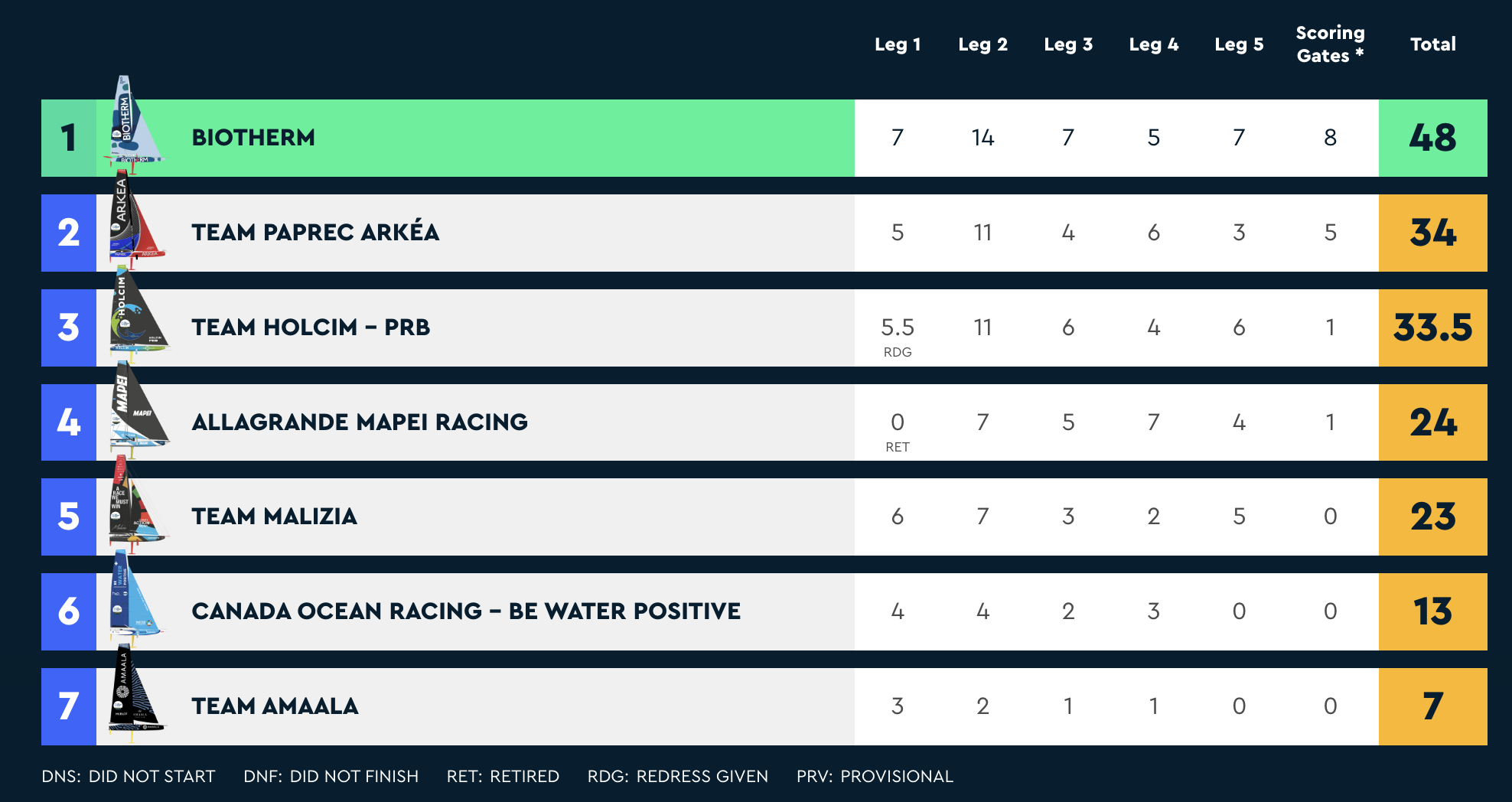Click Biotherm's Leg 2 score 14

pyautogui.click(x=982, y=138)
